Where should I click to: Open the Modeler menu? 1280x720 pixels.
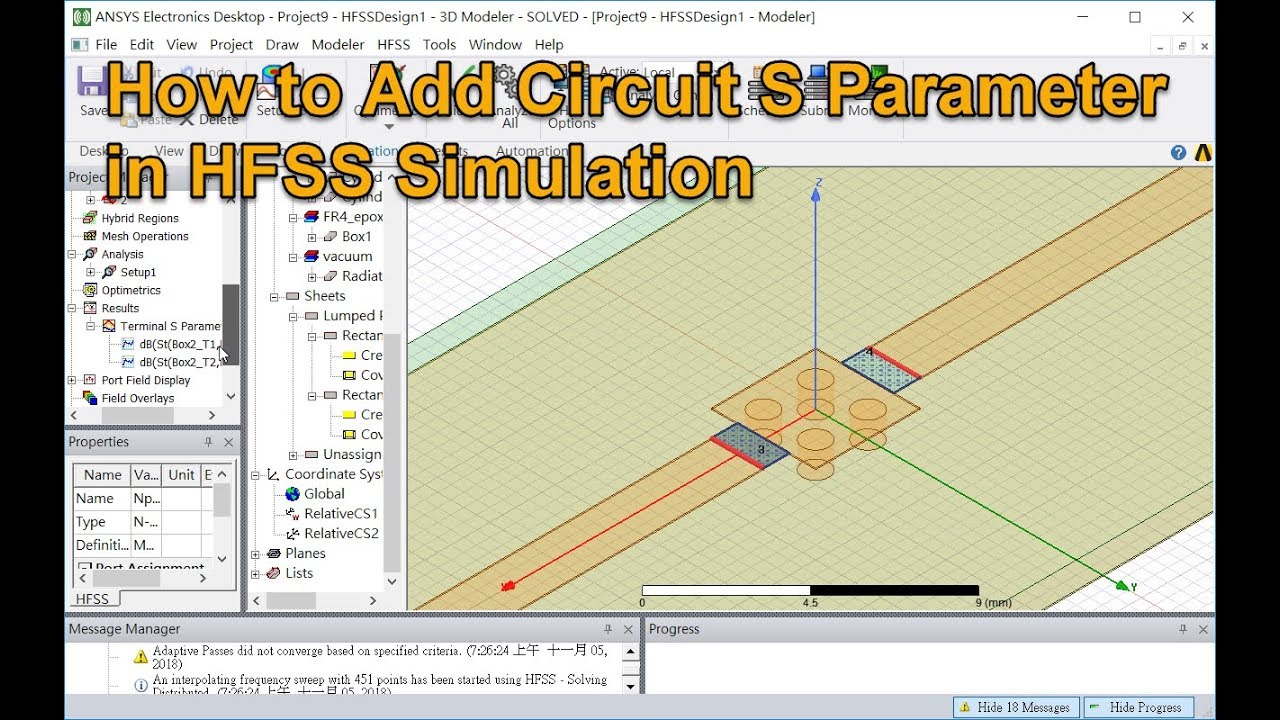[338, 45]
